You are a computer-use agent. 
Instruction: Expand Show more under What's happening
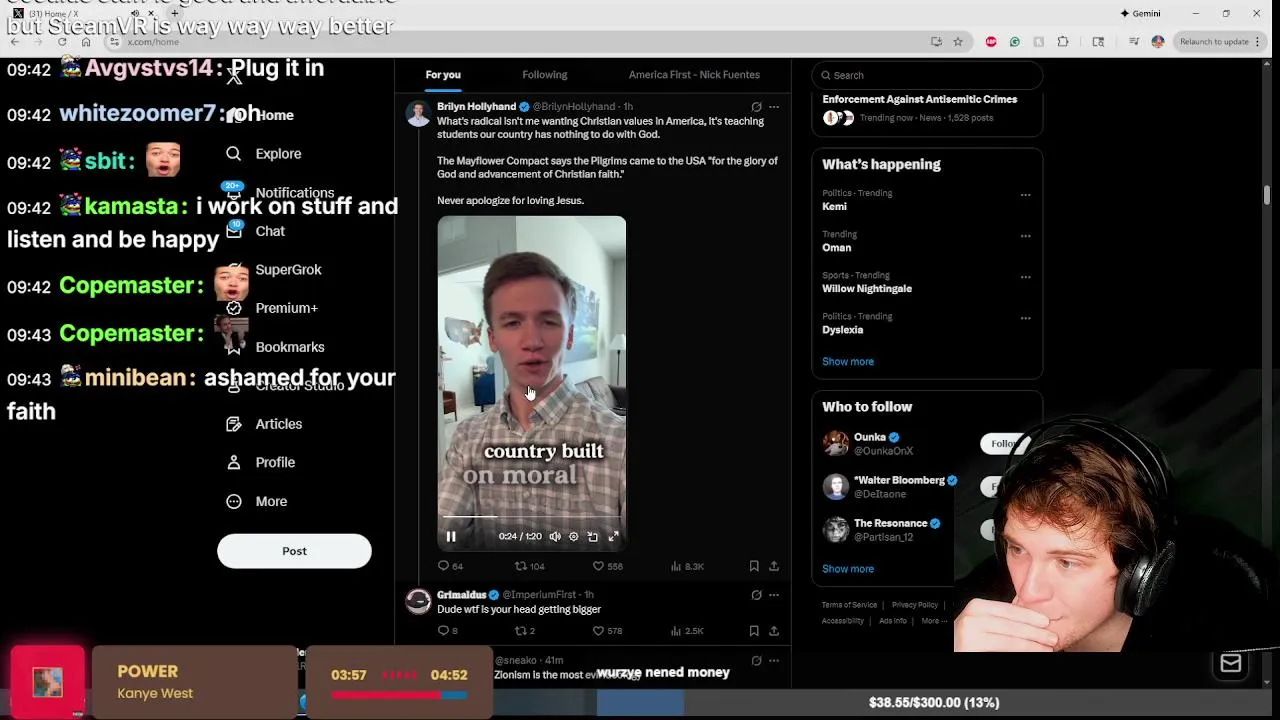[x=848, y=362]
